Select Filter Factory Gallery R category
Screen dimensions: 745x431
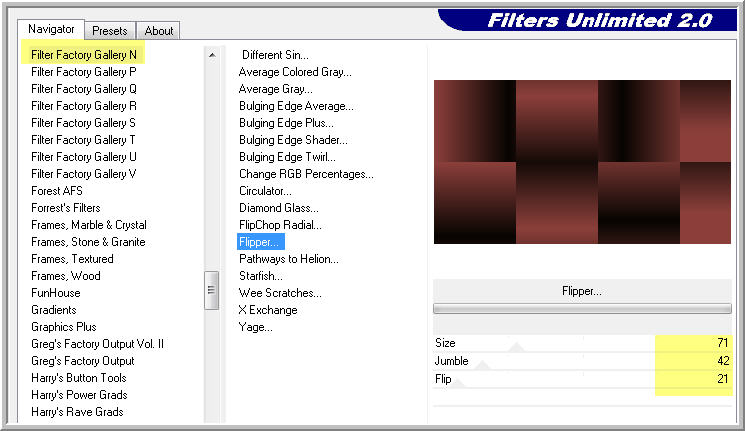[84, 106]
